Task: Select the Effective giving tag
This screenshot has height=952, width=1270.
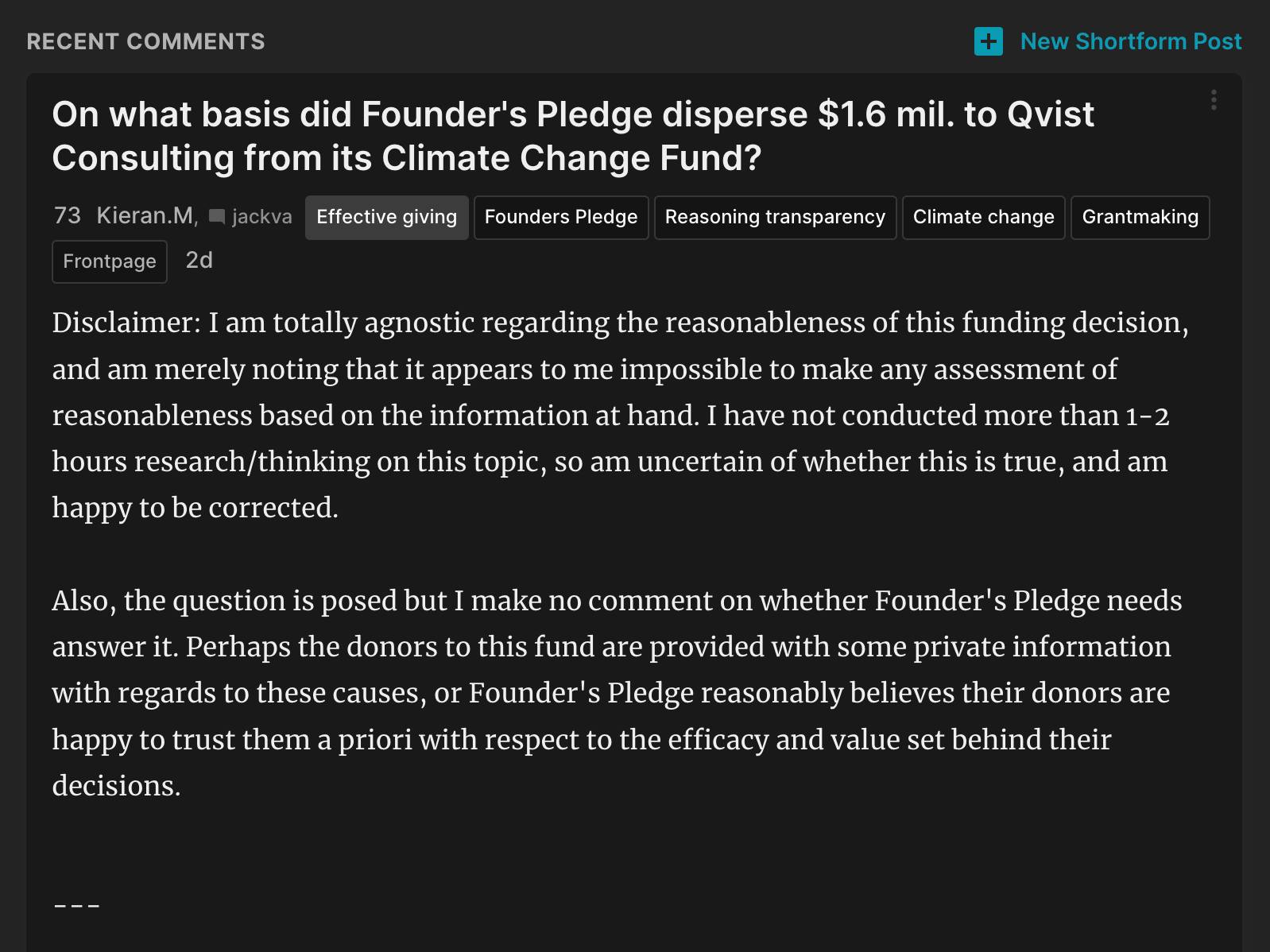Action: [x=387, y=217]
